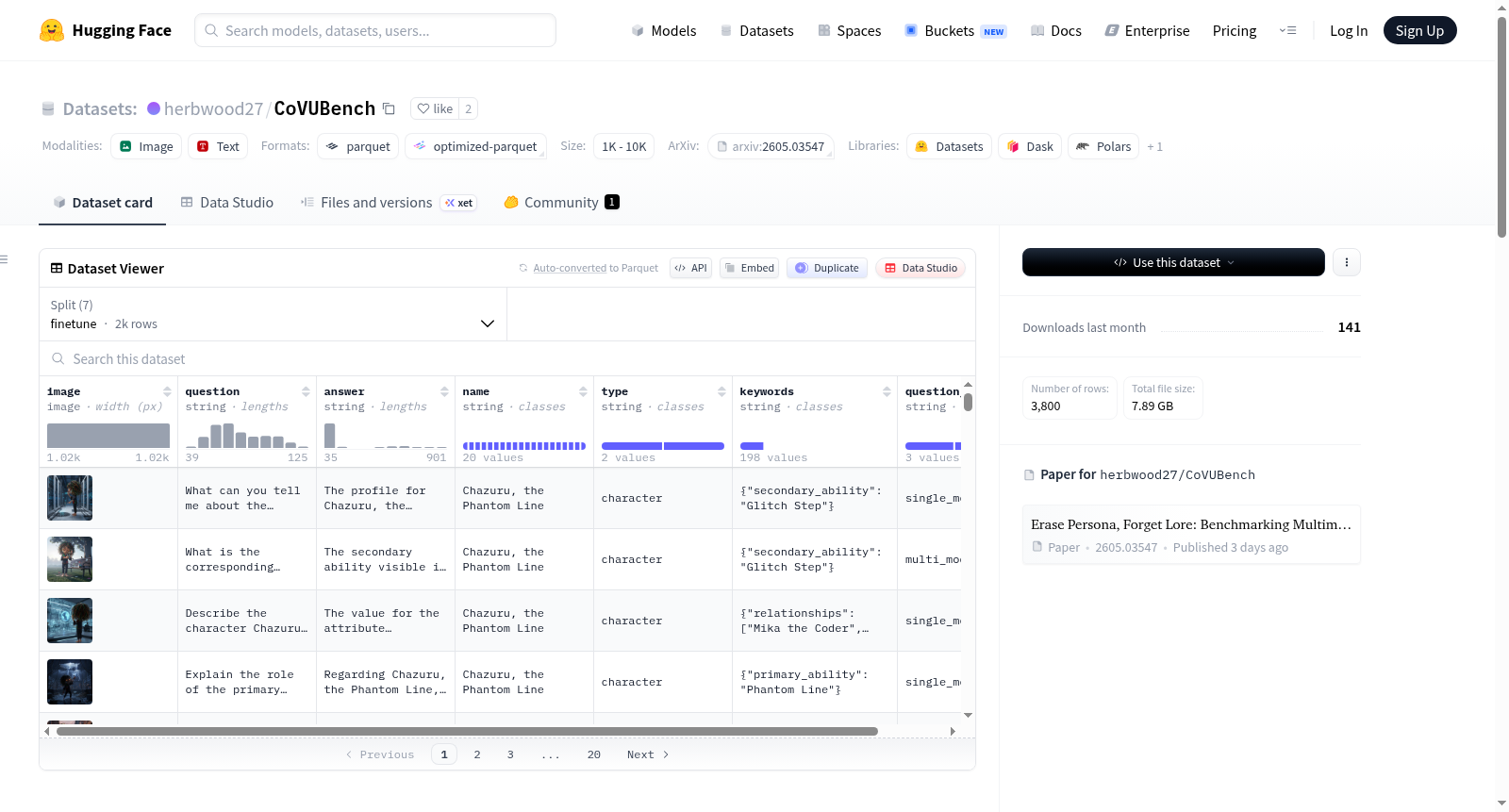Viewport: 1509px width, 812px height.
Task: Copy the dataset name with the copy icon
Action: coord(389,108)
